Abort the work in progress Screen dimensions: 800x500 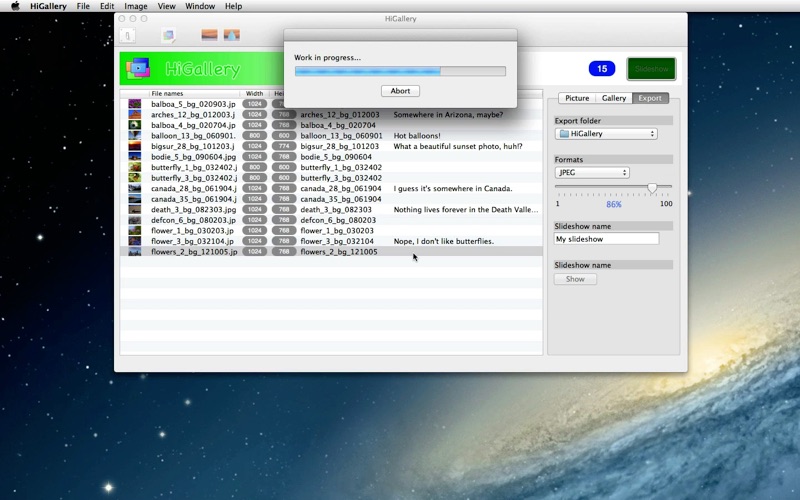(x=400, y=91)
